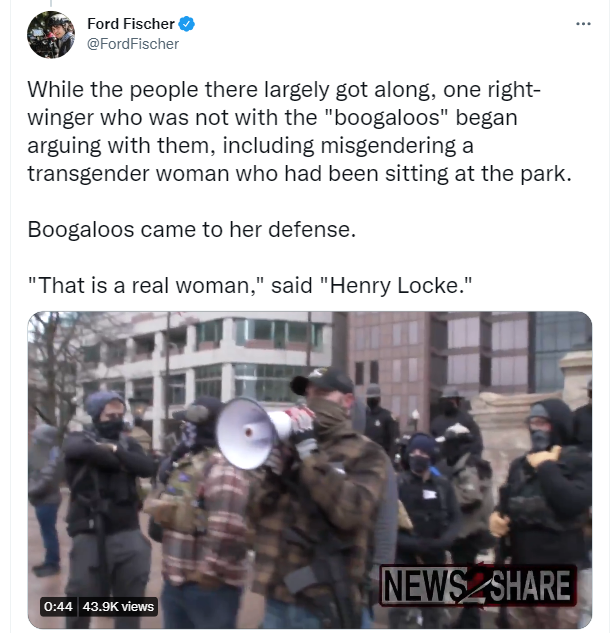Click the line 'Boogaloos came to her defense.'

coord(192,230)
